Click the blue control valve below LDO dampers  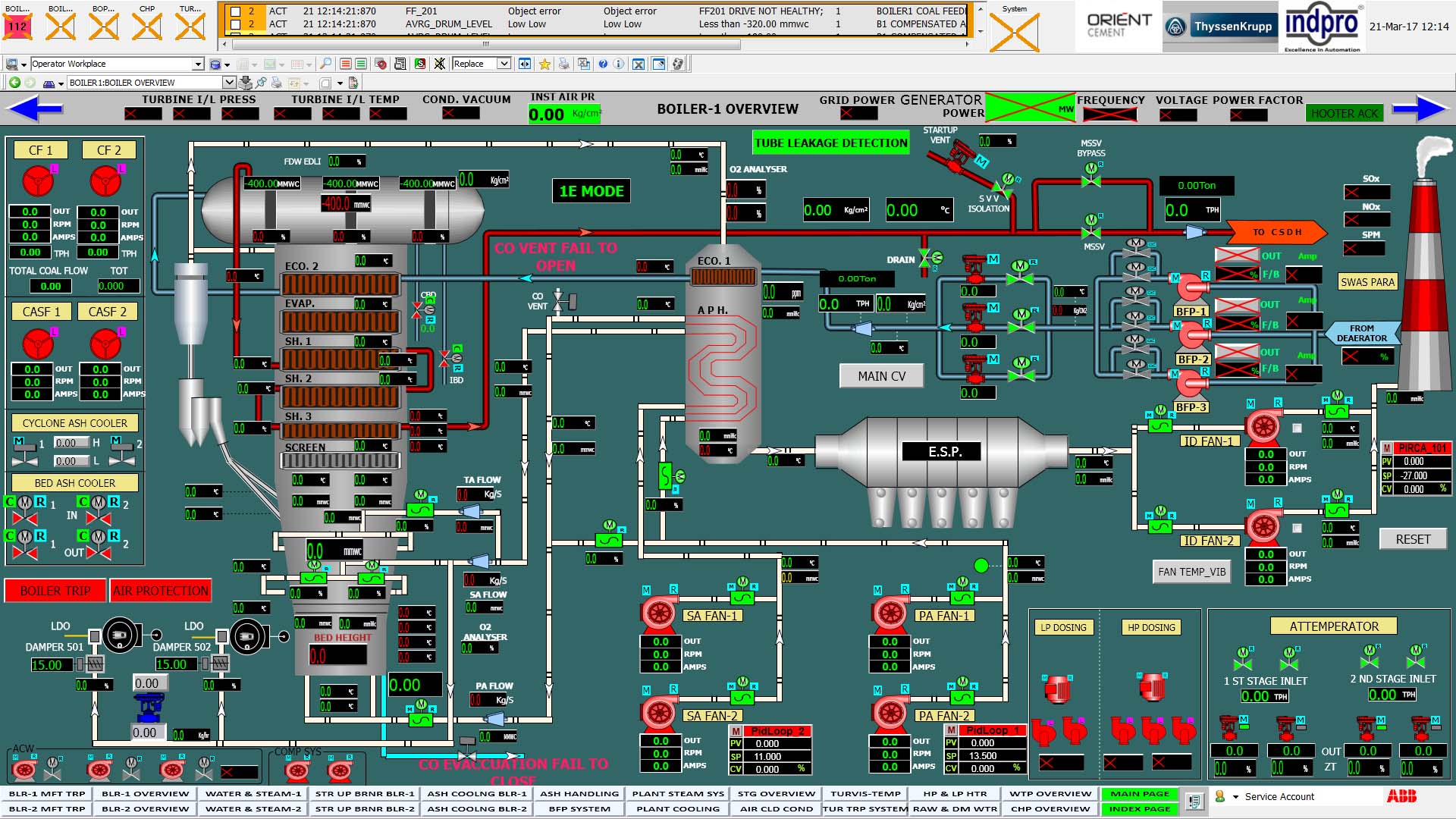[x=148, y=708]
